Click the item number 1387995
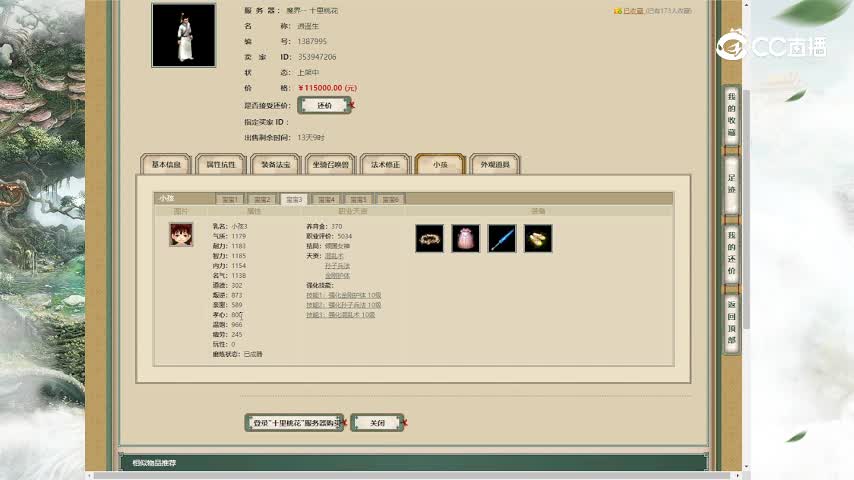Image resolution: width=854 pixels, height=480 pixels. [x=312, y=41]
